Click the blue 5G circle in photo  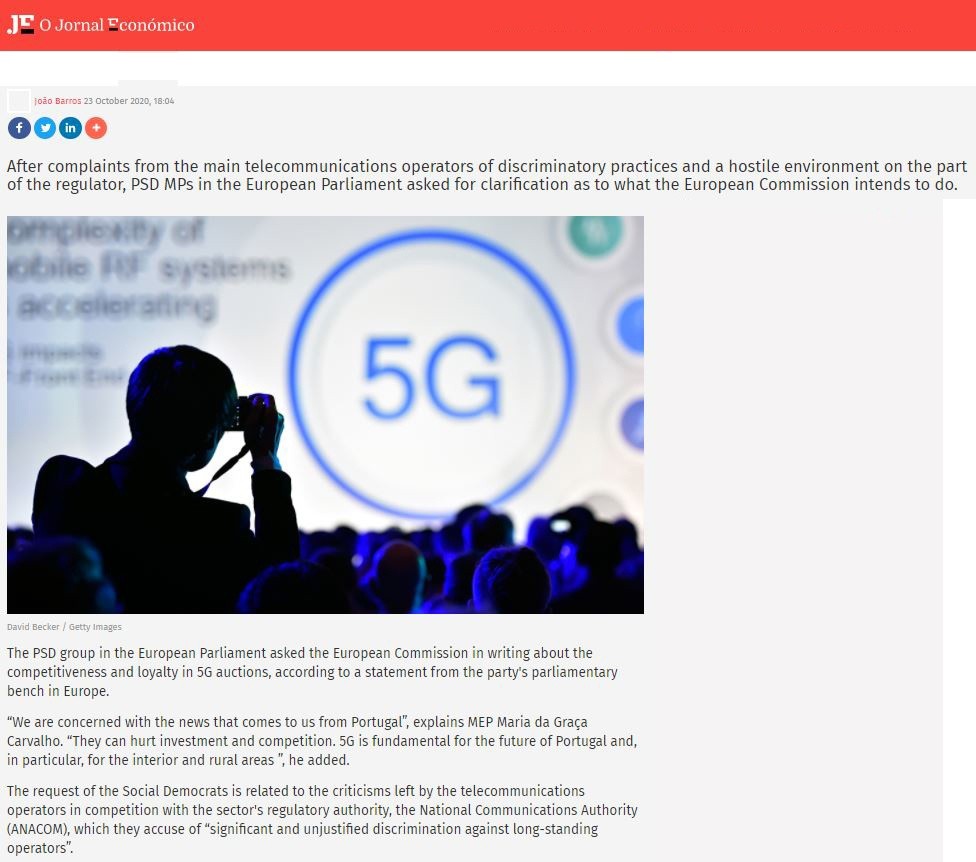pos(432,375)
